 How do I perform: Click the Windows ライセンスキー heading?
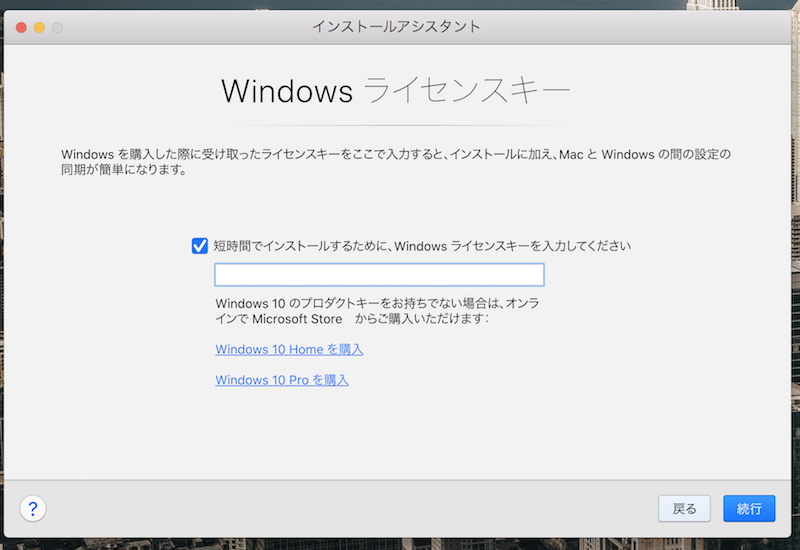click(x=396, y=91)
